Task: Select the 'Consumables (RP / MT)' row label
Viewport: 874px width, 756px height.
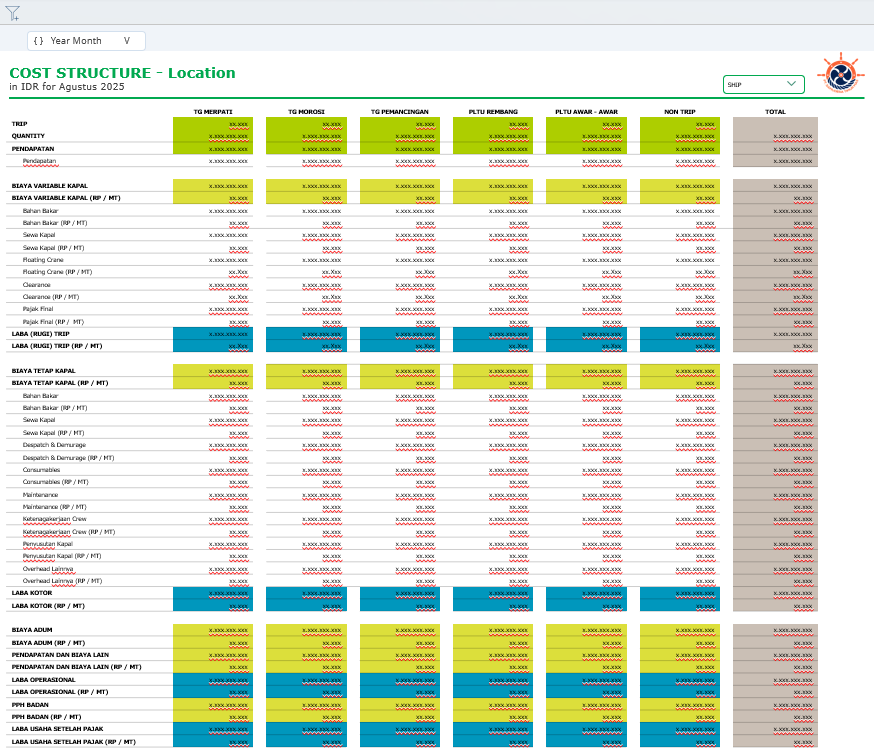Action: coord(55,482)
